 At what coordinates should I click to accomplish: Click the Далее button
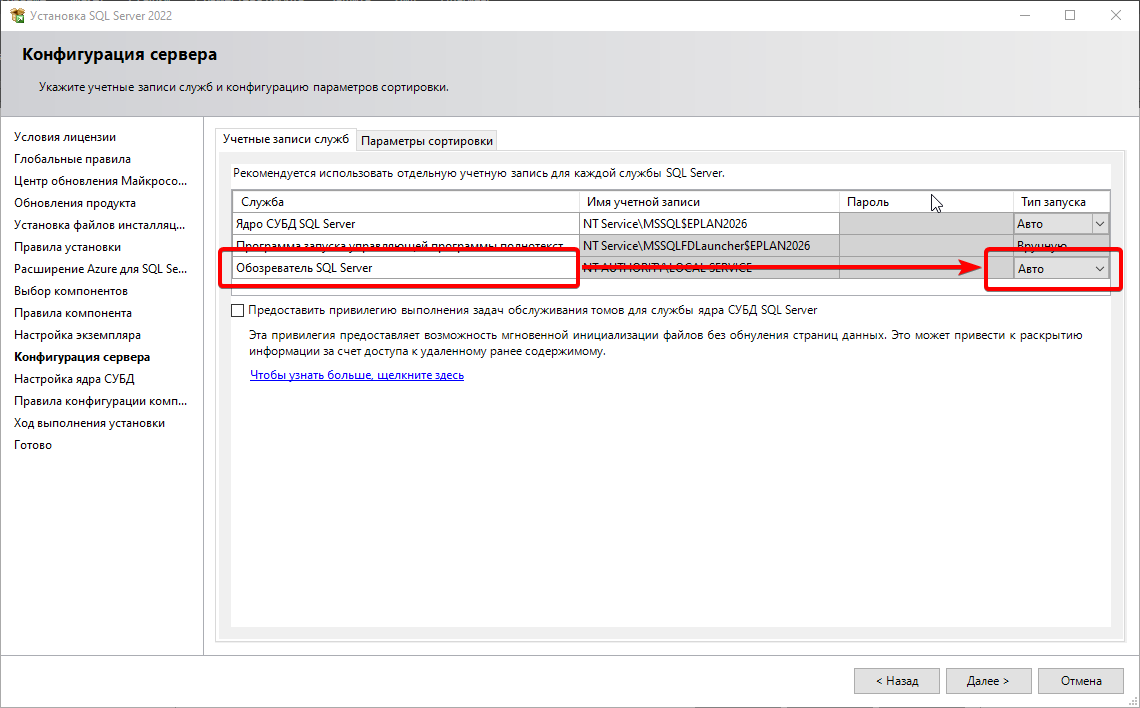[x=987, y=680]
